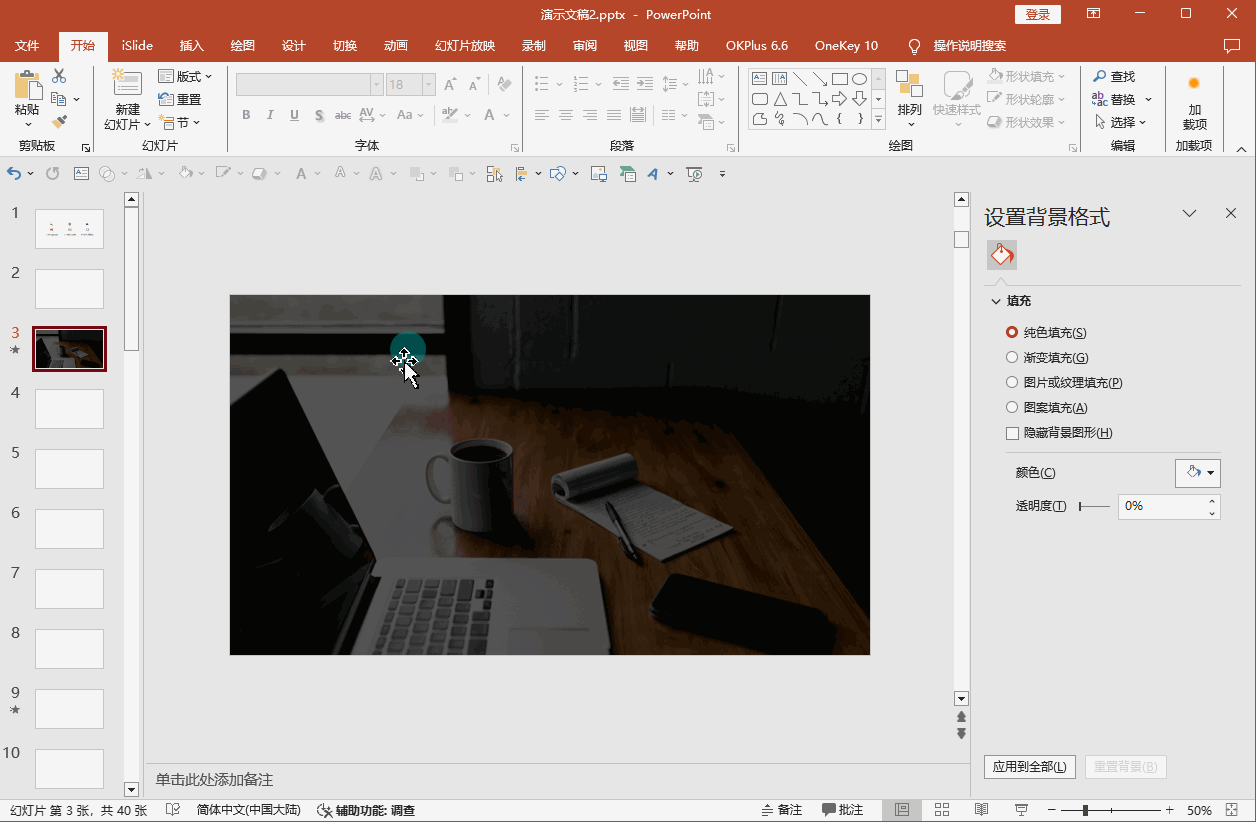Expand the shapes gallery more arrow

click(879, 120)
